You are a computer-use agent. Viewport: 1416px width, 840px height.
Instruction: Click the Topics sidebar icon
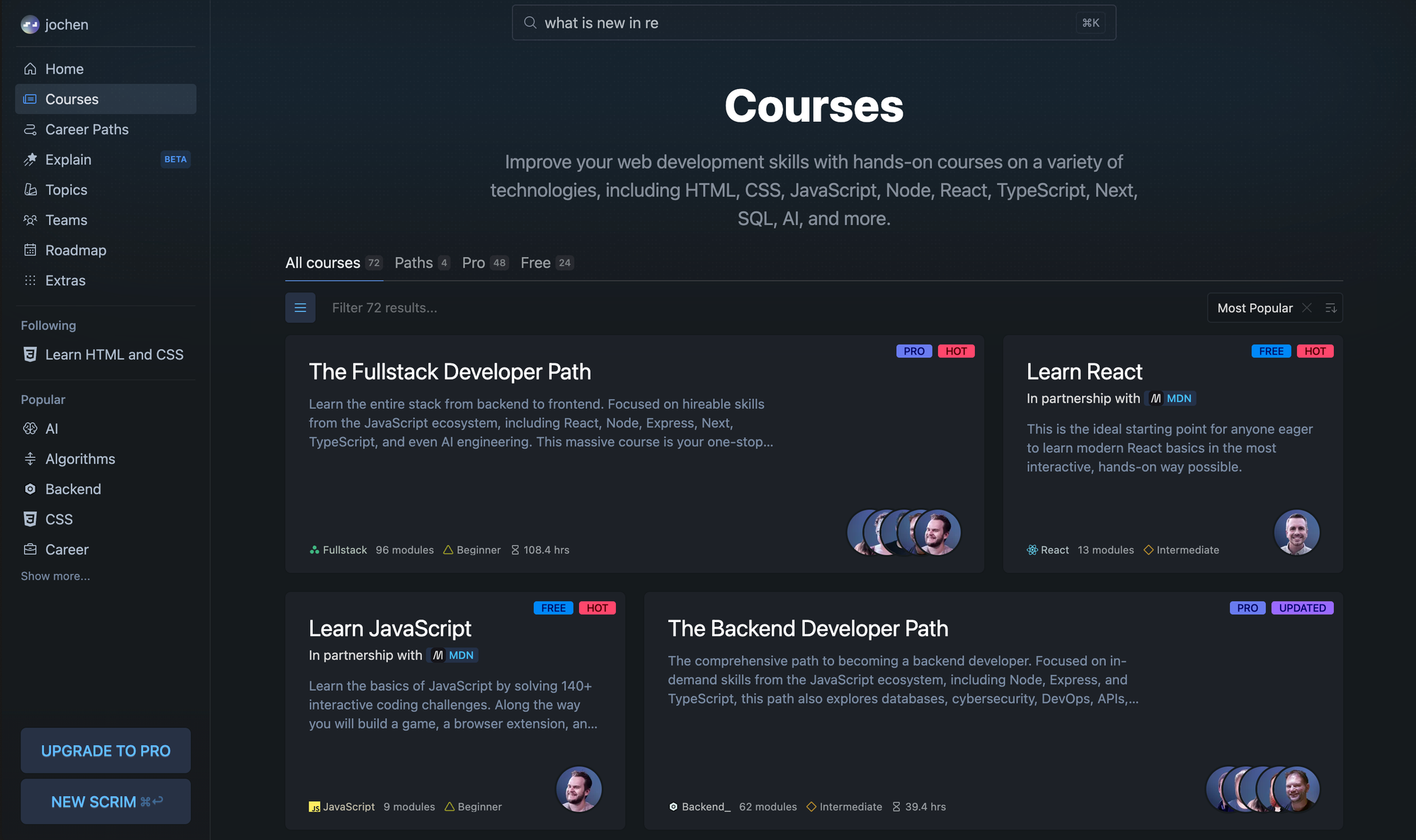[x=30, y=190]
